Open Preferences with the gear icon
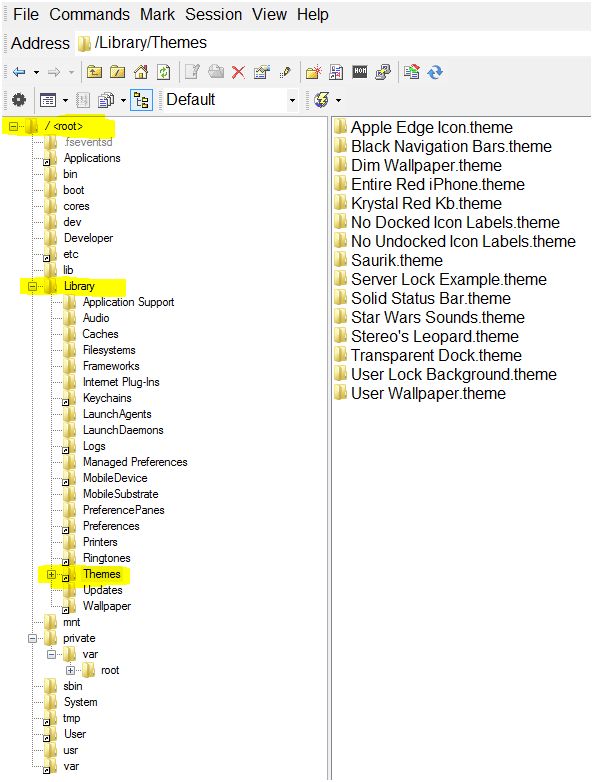593x782 pixels. click(19, 100)
